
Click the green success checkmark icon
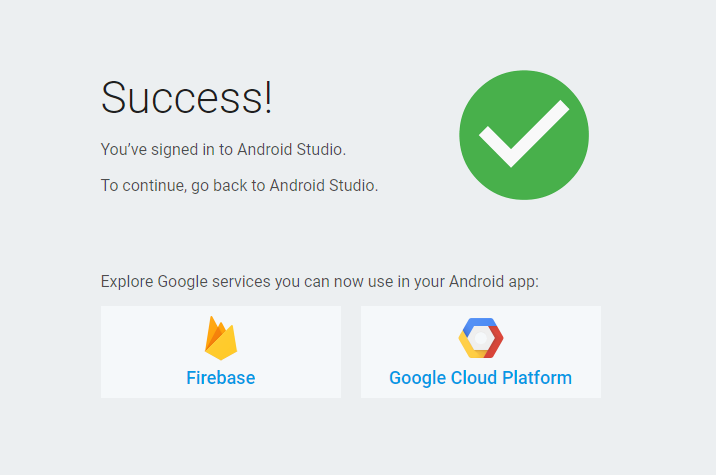[x=523, y=135]
